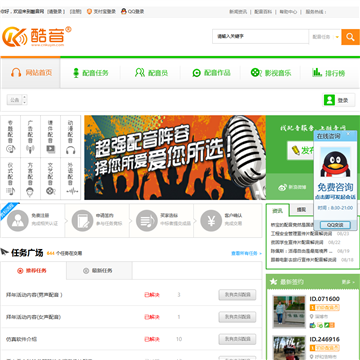Viewport: 360px width, 360px height.
Task: Click the 发布 pencil publish button
Action: [301, 150]
